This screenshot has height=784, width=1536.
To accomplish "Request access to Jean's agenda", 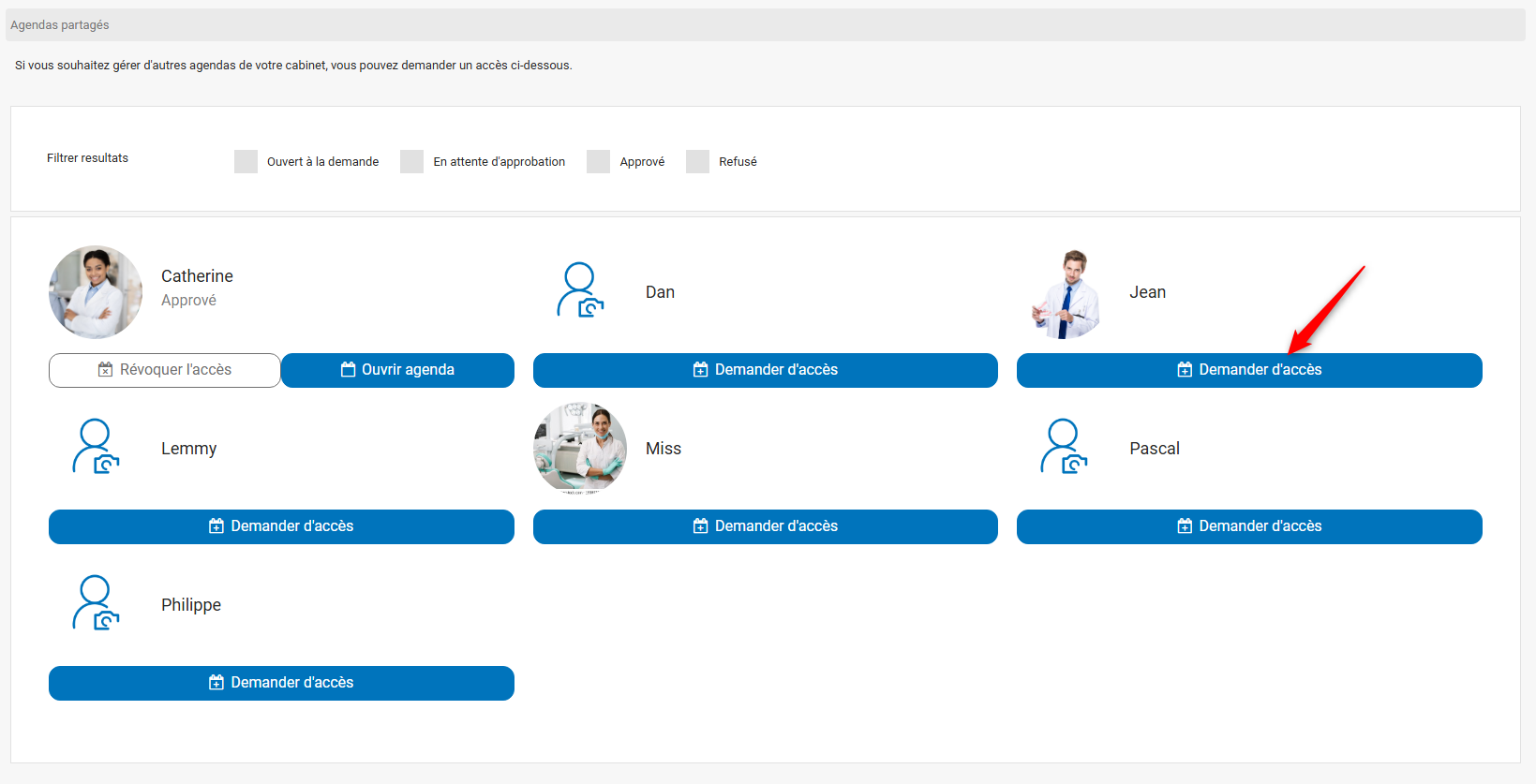I will pos(1248,370).
